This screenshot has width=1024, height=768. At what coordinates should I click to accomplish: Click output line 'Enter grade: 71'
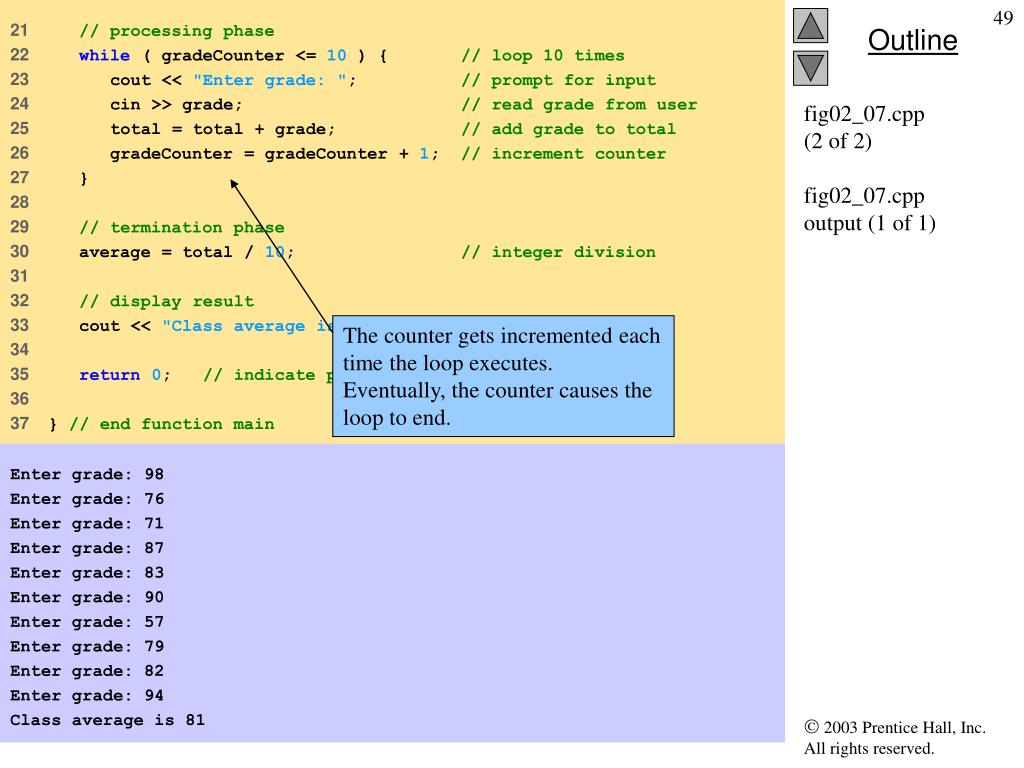[87, 524]
